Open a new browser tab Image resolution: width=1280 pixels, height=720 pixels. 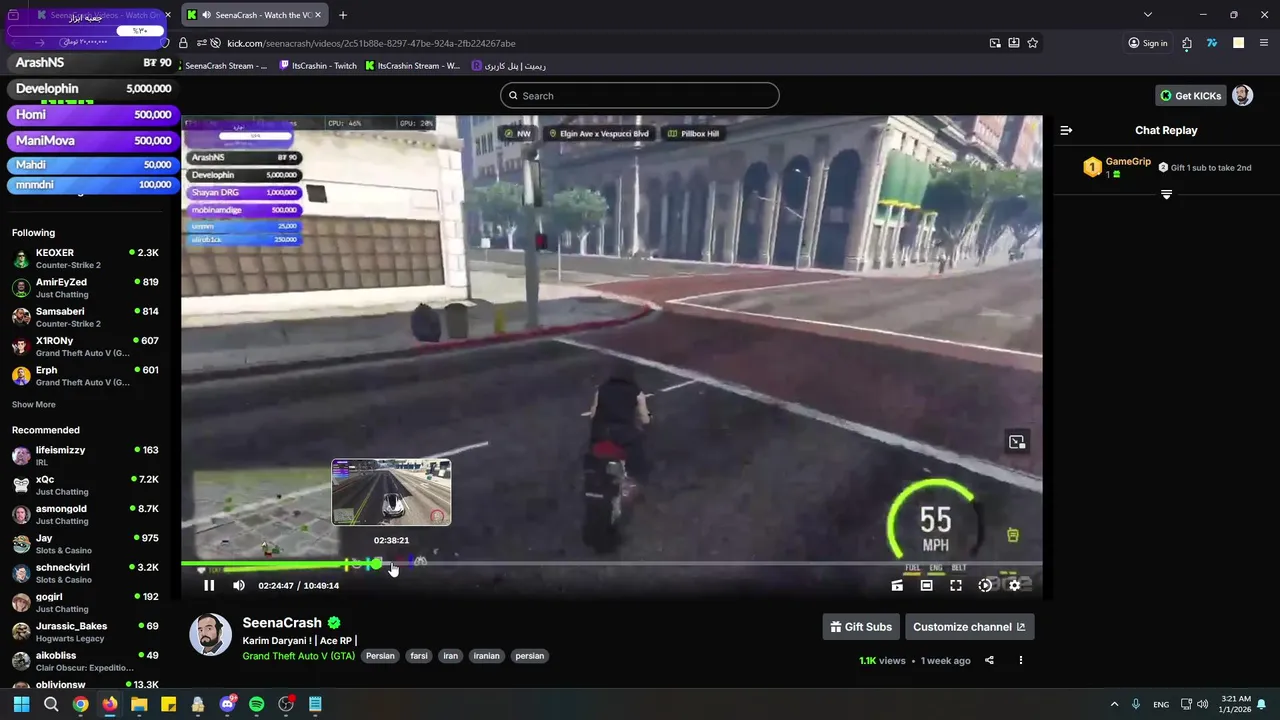(x=343, y=15)
